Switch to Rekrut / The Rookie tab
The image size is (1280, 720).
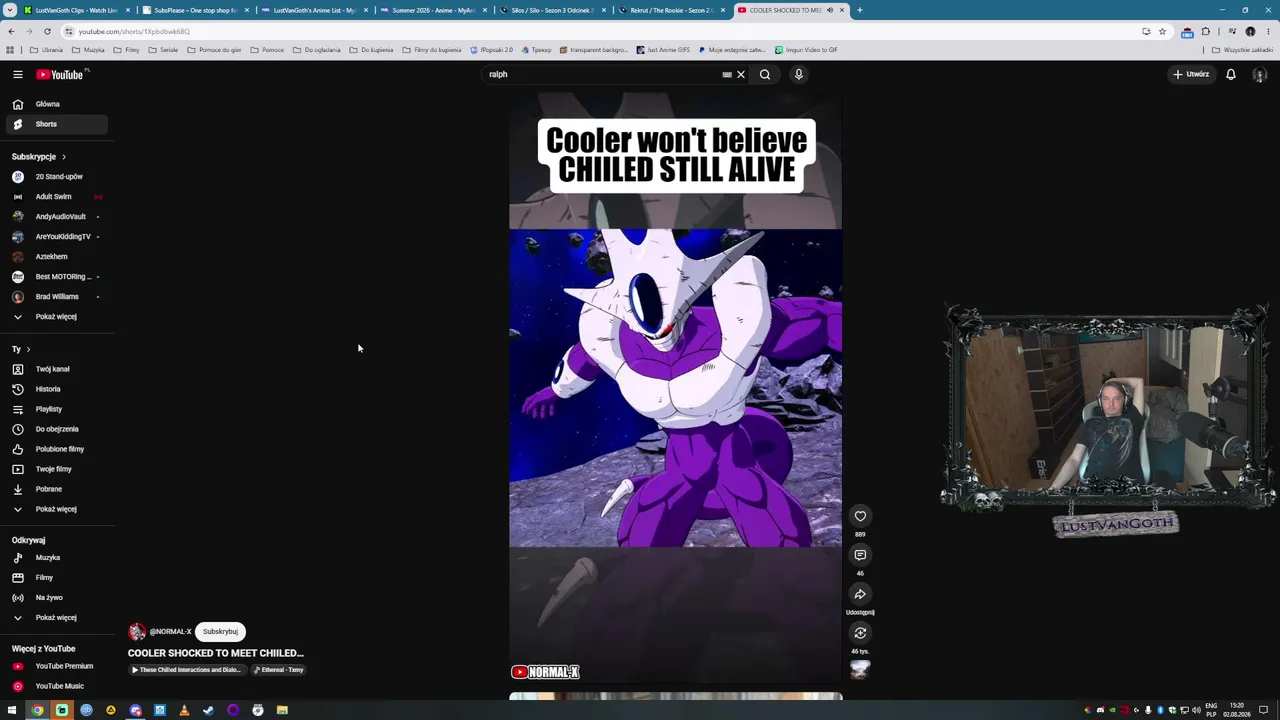click(x=671, y=10)
